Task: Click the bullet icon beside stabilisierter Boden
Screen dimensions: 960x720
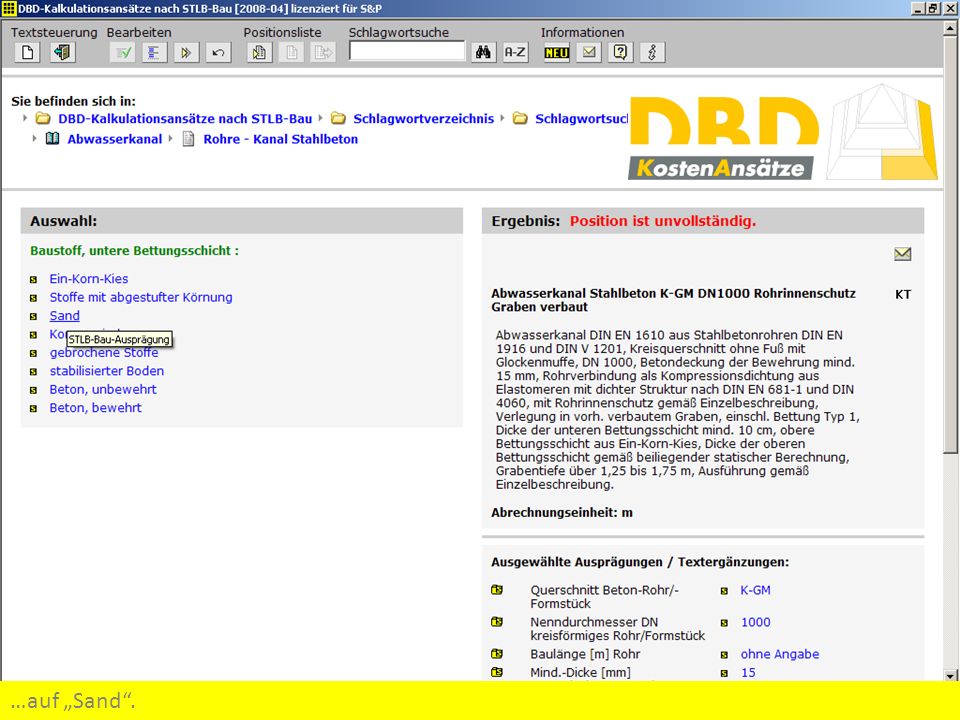Action: pyautogui.click(x=34, y=372)
